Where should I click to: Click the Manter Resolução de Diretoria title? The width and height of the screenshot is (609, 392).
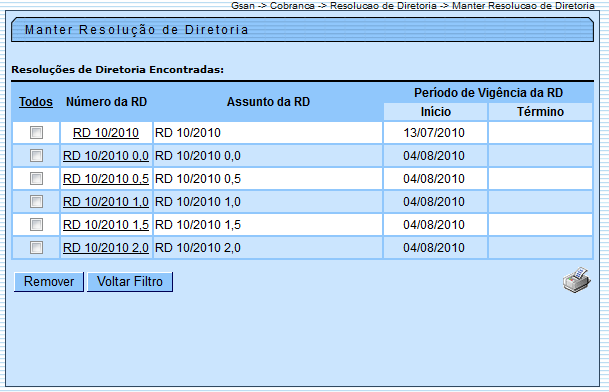136,30
